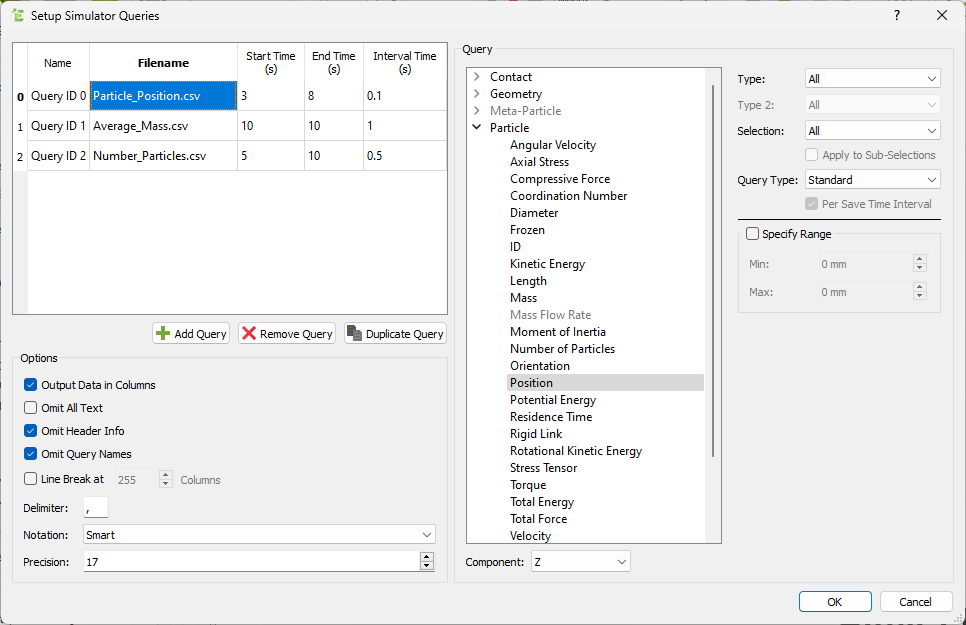Increase Precision with the up arrow

pyautogui.click(x=427, y=557)
